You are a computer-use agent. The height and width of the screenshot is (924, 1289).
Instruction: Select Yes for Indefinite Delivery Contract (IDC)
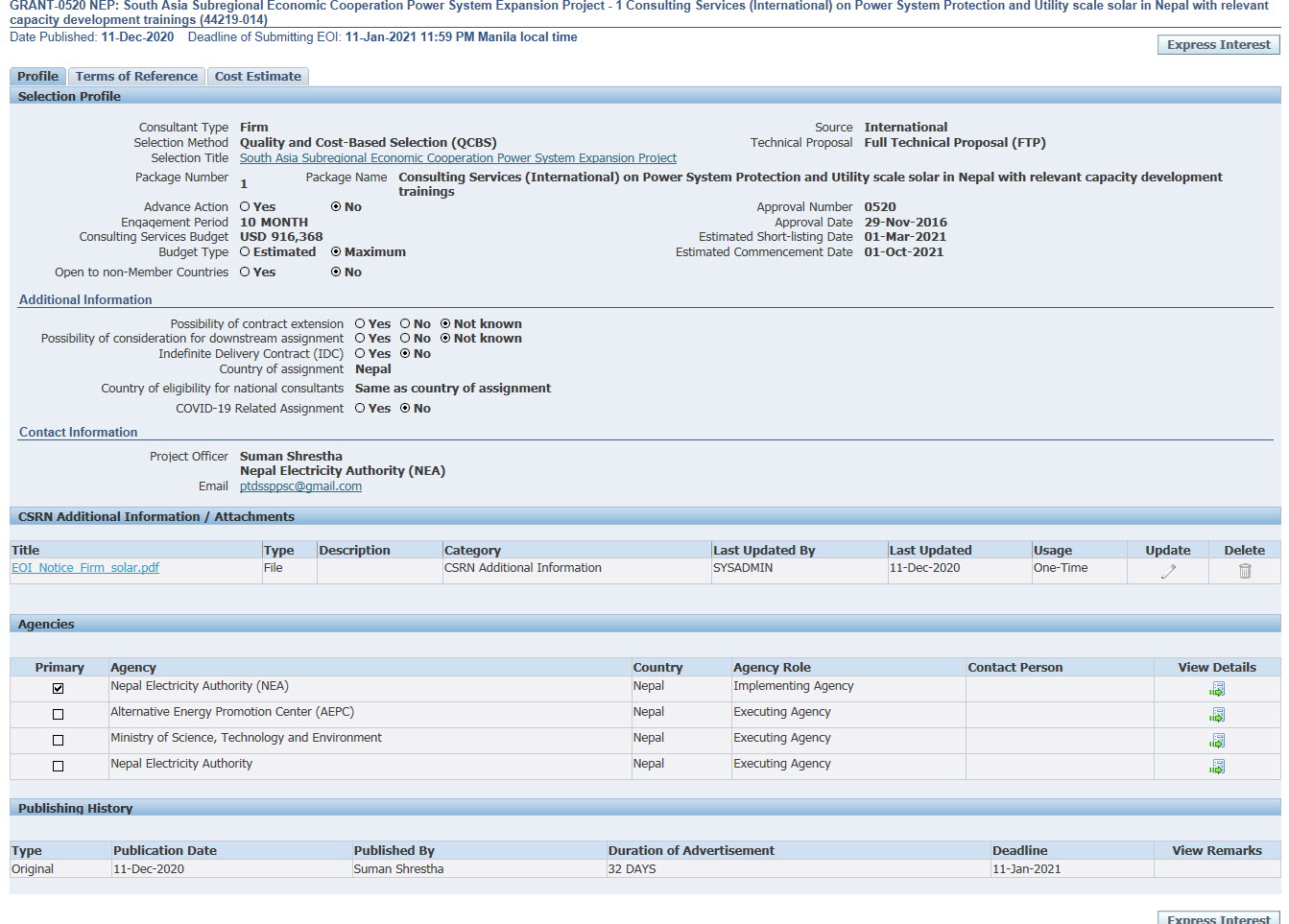[x=360, y=353]
